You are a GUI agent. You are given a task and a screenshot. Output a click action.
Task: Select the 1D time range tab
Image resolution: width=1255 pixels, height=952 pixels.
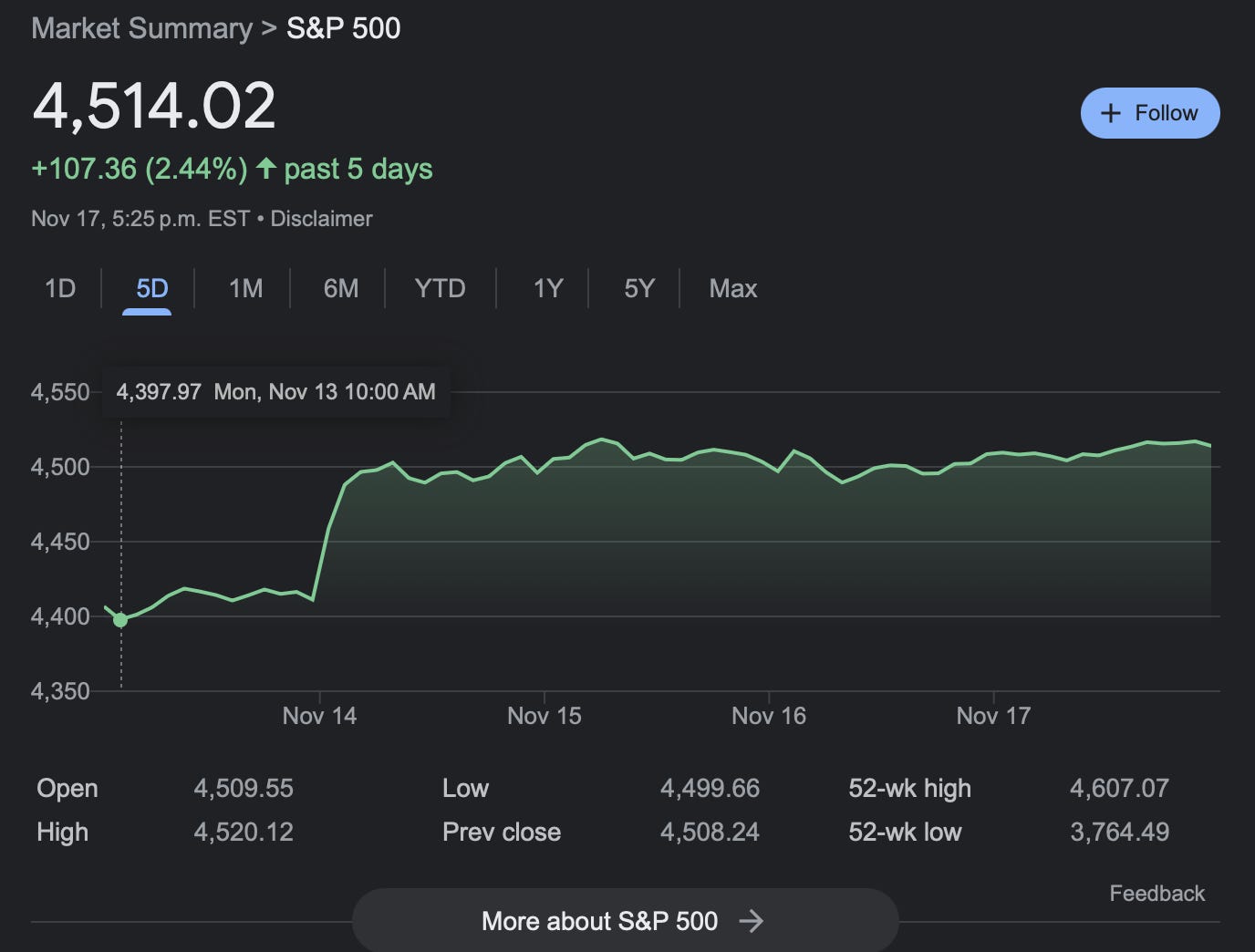pyautogui.click(x=60, y=289)
